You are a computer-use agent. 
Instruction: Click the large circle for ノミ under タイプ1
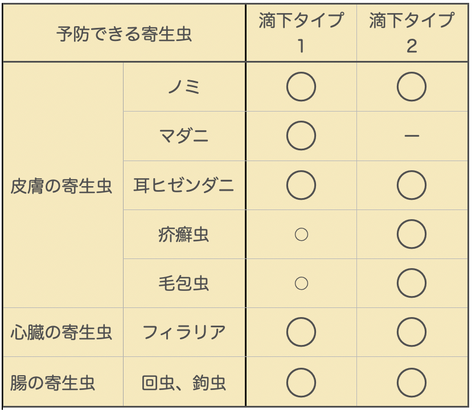pyautogui.click(x=301, y=87)
